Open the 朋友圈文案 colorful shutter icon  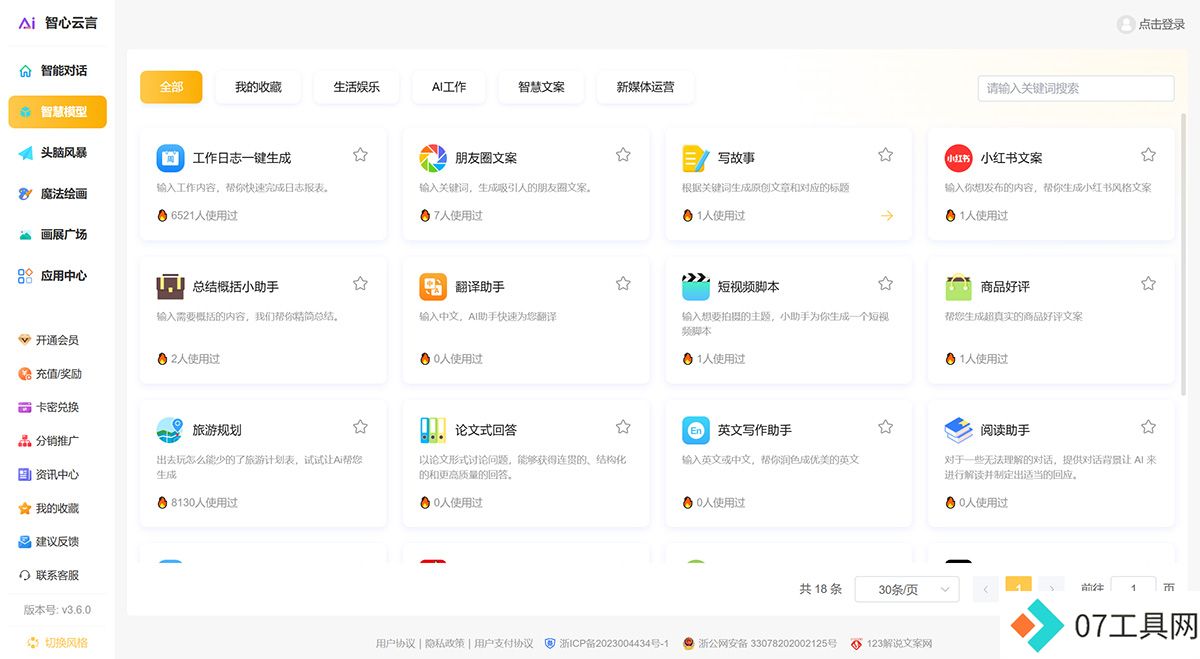click(433, 158)
